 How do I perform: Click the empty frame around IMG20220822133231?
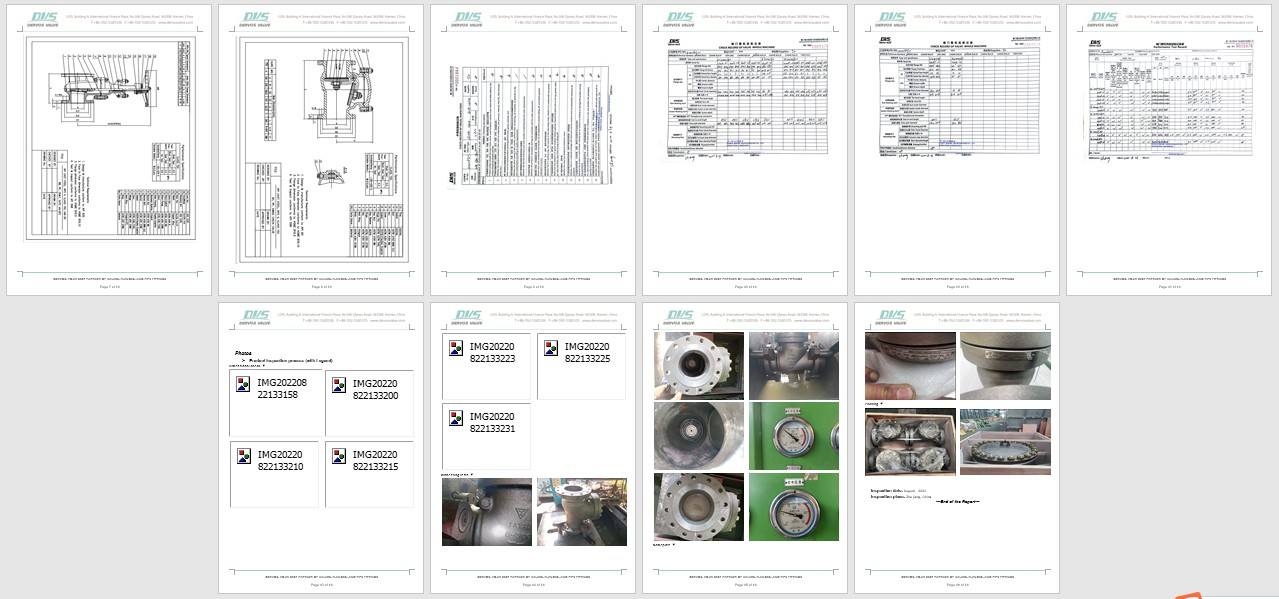click(486, 436)
